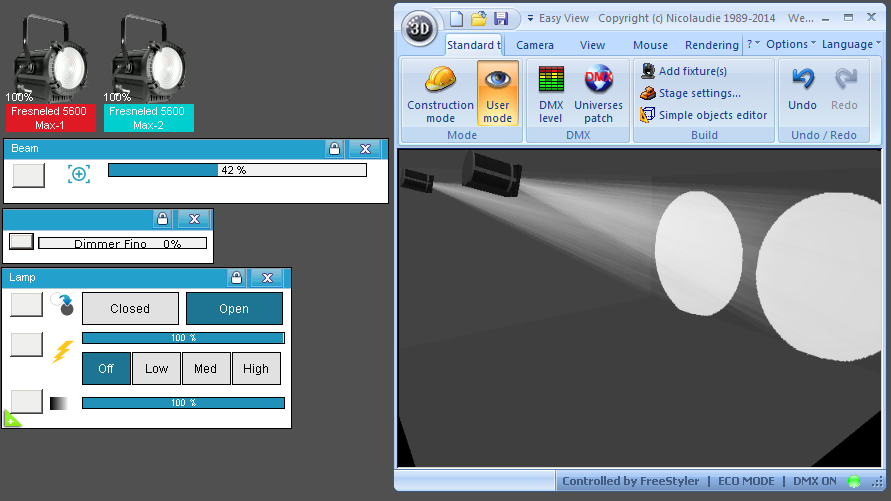Click Add fixture(s)
The width and height of the screenshot is (891, 501).
(684, 71)
